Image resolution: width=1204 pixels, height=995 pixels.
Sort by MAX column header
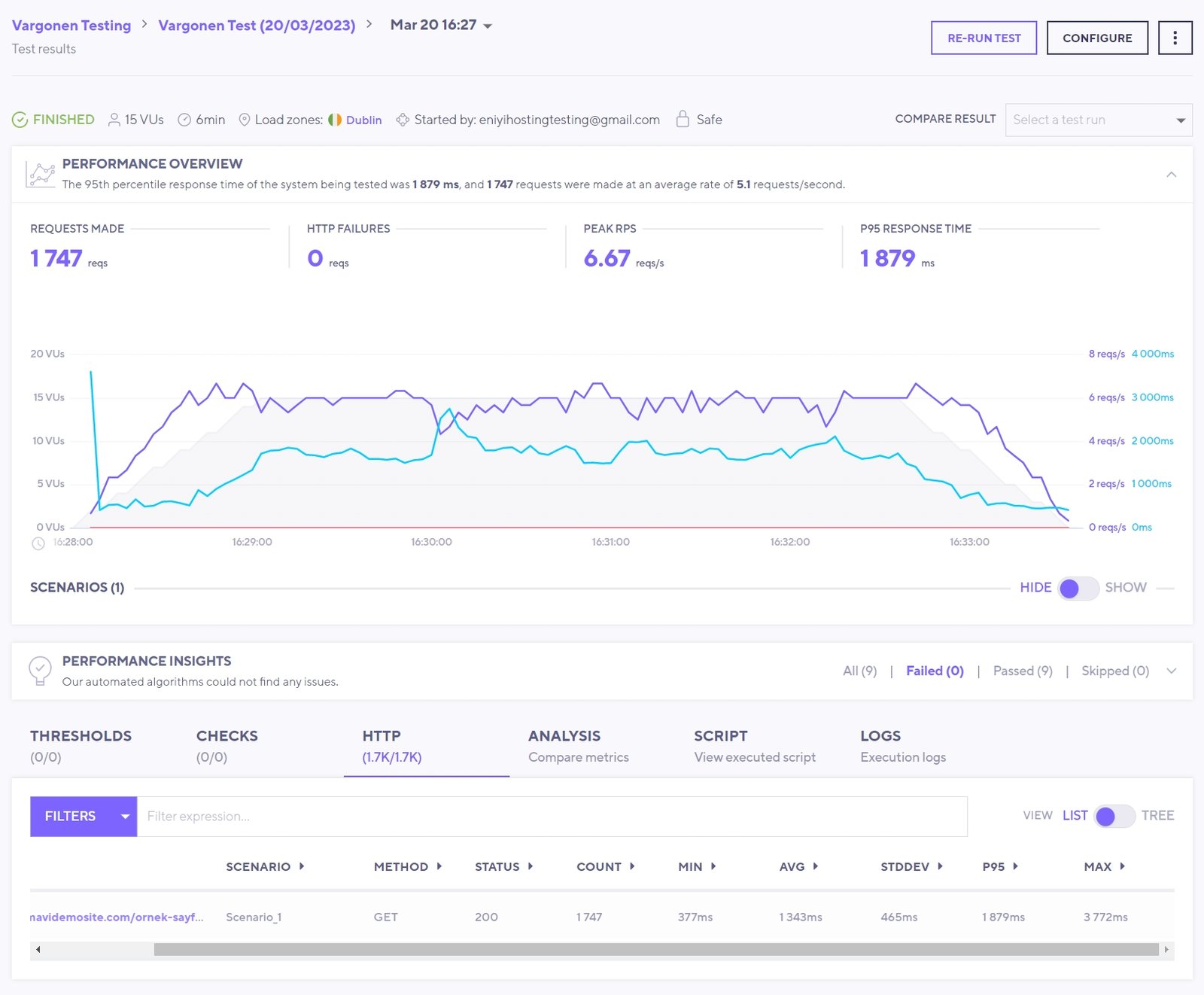pos(1104,866)
